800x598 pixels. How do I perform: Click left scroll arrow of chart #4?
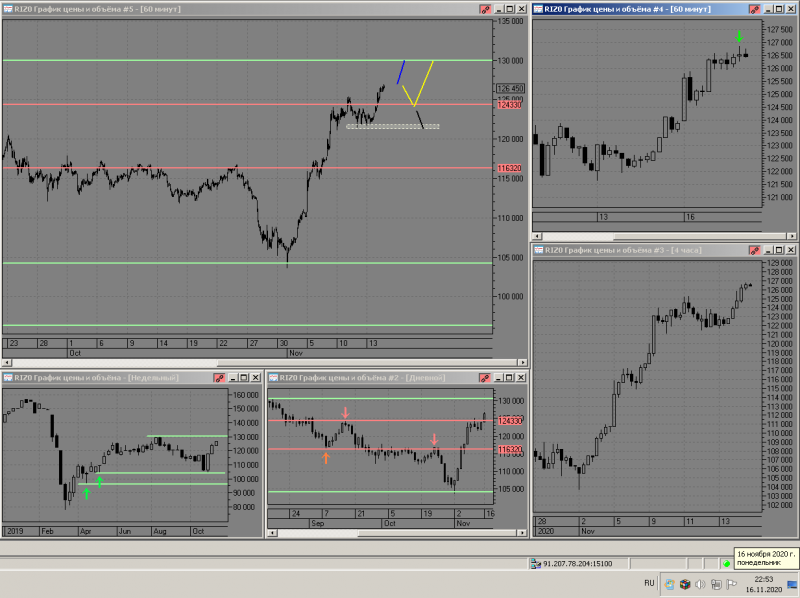537,236
